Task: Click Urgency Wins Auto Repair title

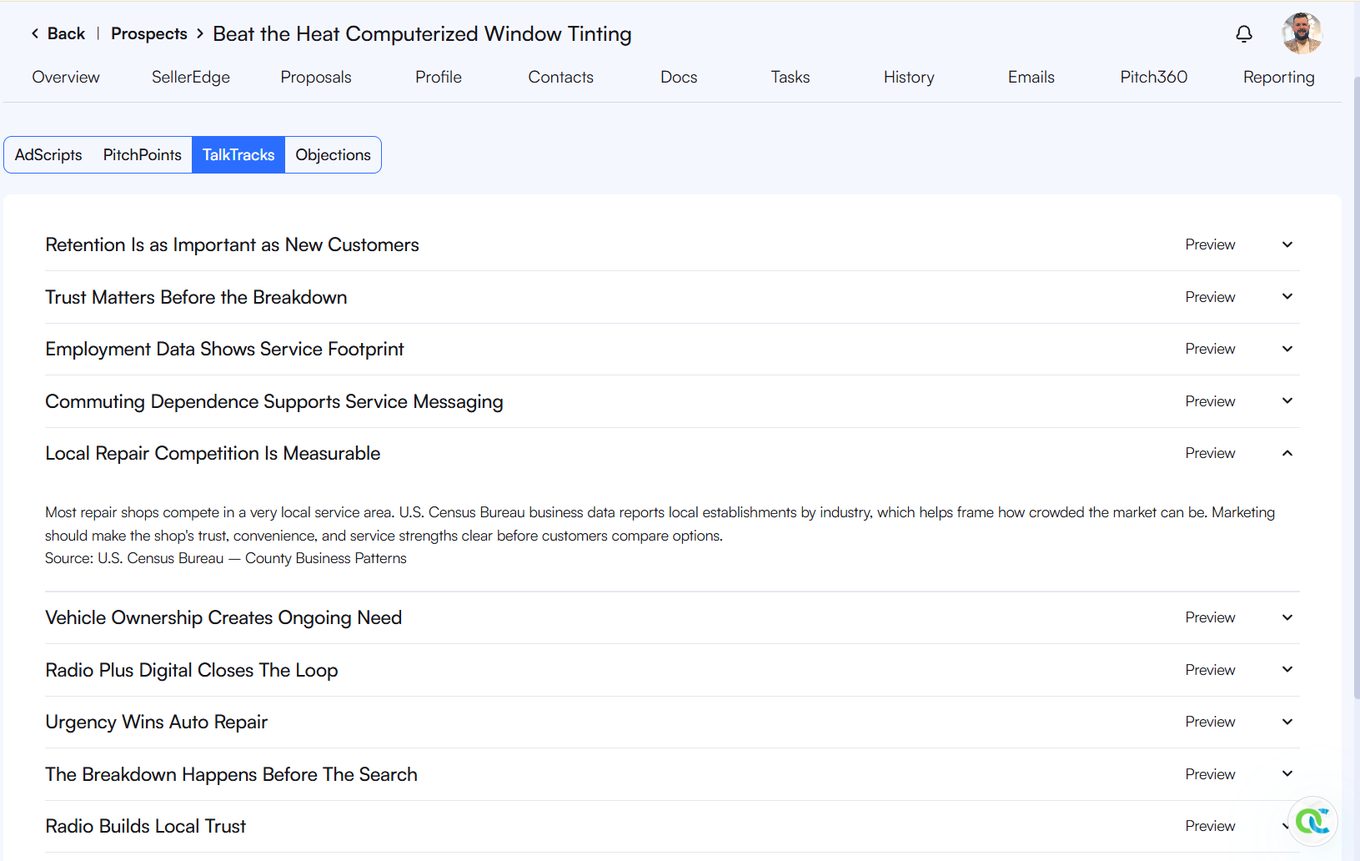Action: click(157, 722)
